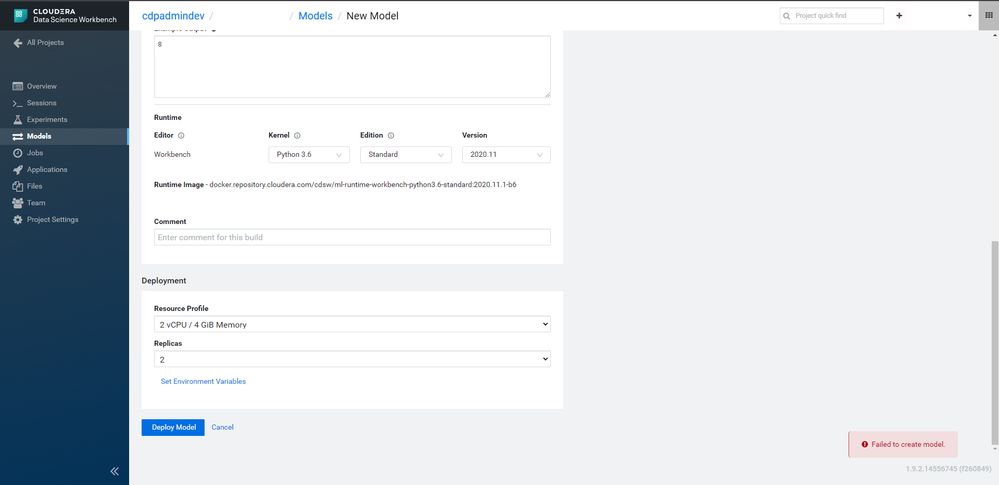Click the Jobs clock icon
Viewport: 999px width, 485px height.
[18, 153]
